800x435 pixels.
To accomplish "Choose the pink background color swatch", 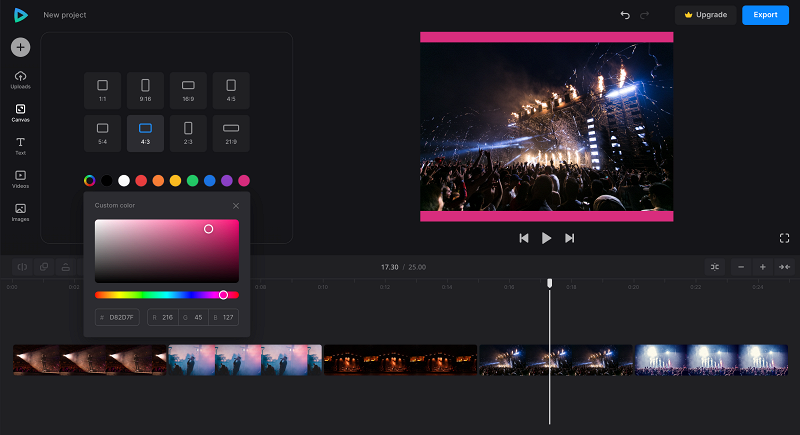I will (244, 181).
